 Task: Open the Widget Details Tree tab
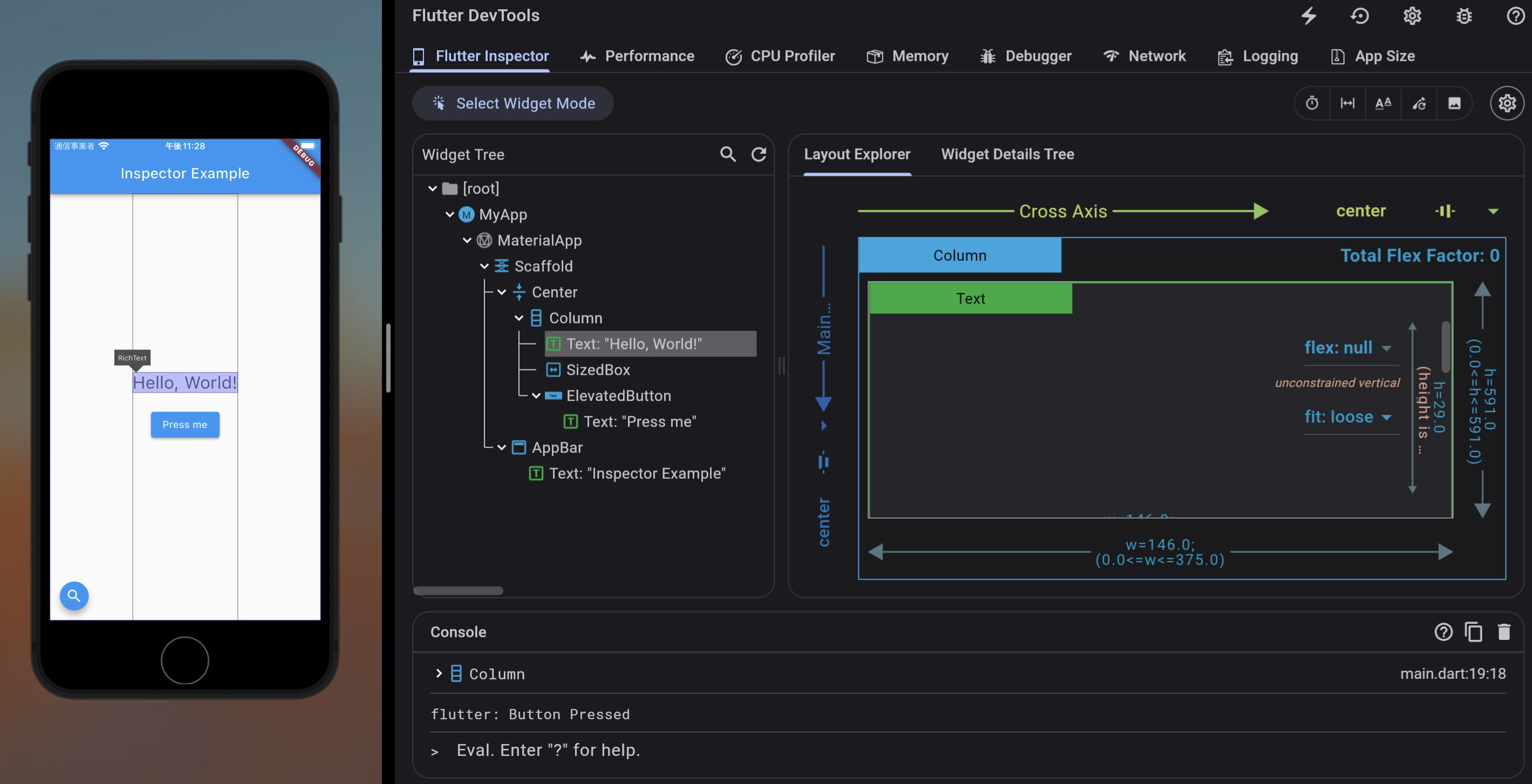[x=1007, y=155]
